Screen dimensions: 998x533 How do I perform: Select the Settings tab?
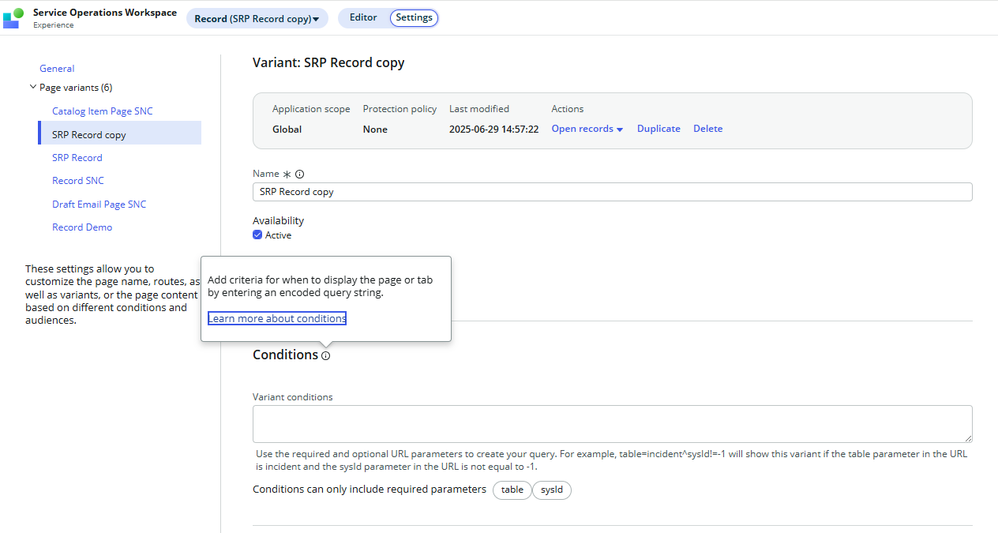[414, 18]
